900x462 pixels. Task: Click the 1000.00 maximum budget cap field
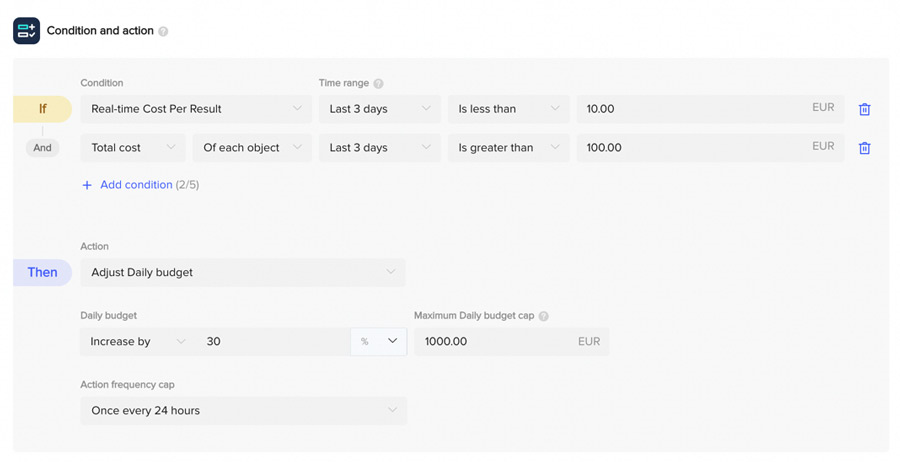coord(495,342)
